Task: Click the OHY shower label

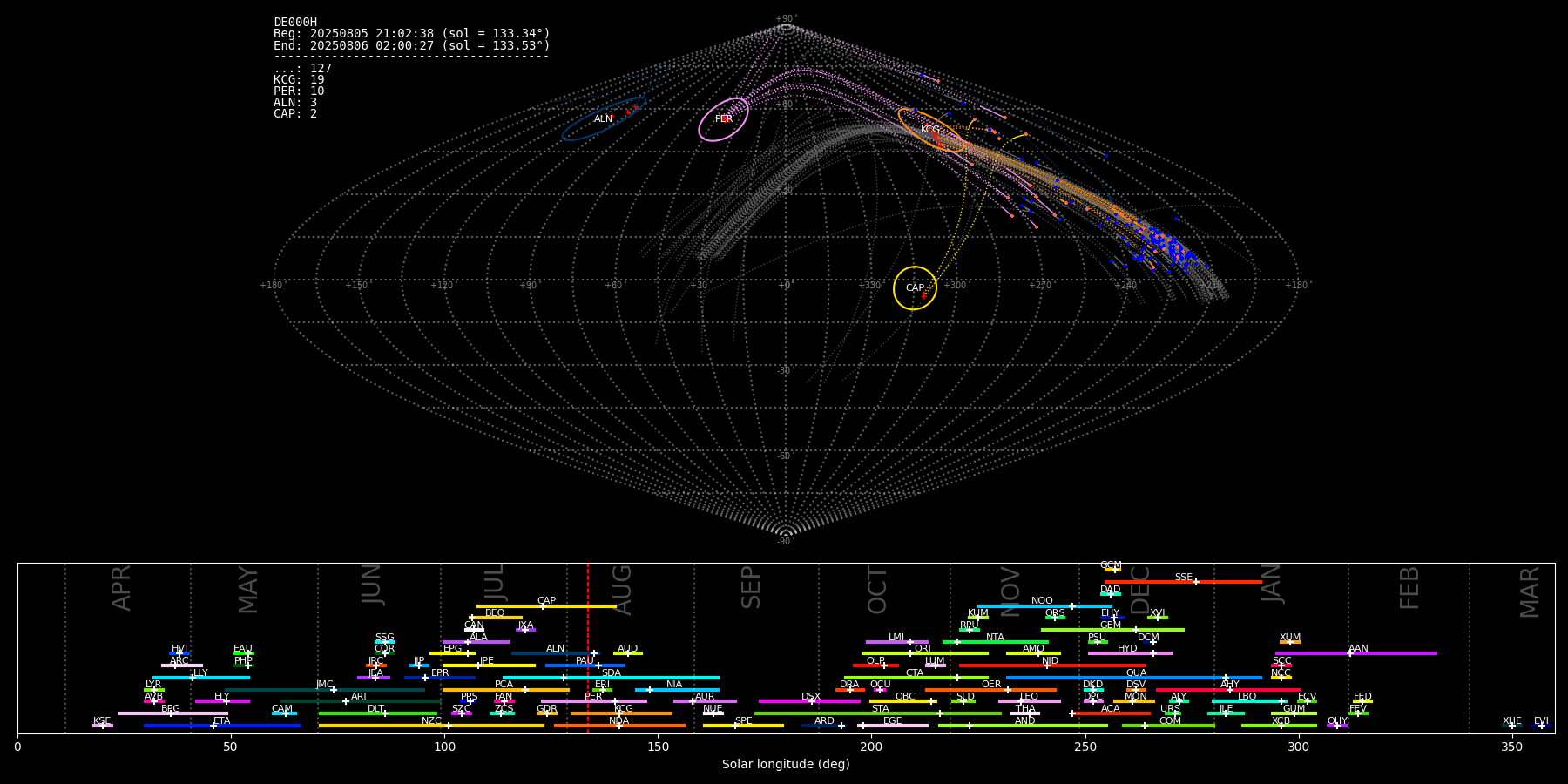Action: (1337, 721)
